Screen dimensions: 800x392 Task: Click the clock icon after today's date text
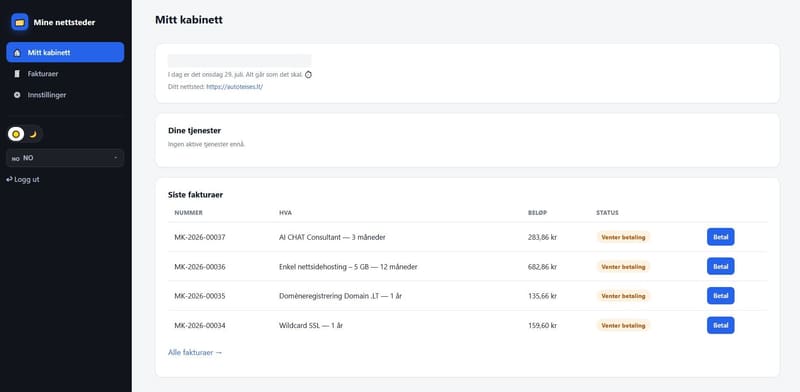tap(308, 75)
